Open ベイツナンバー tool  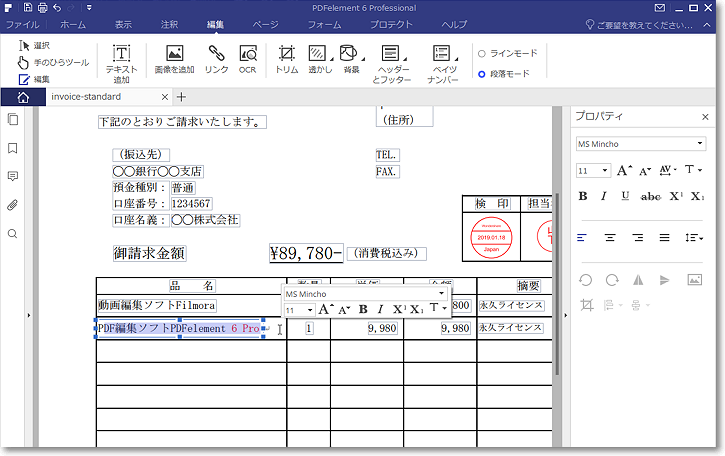(443, 64)
